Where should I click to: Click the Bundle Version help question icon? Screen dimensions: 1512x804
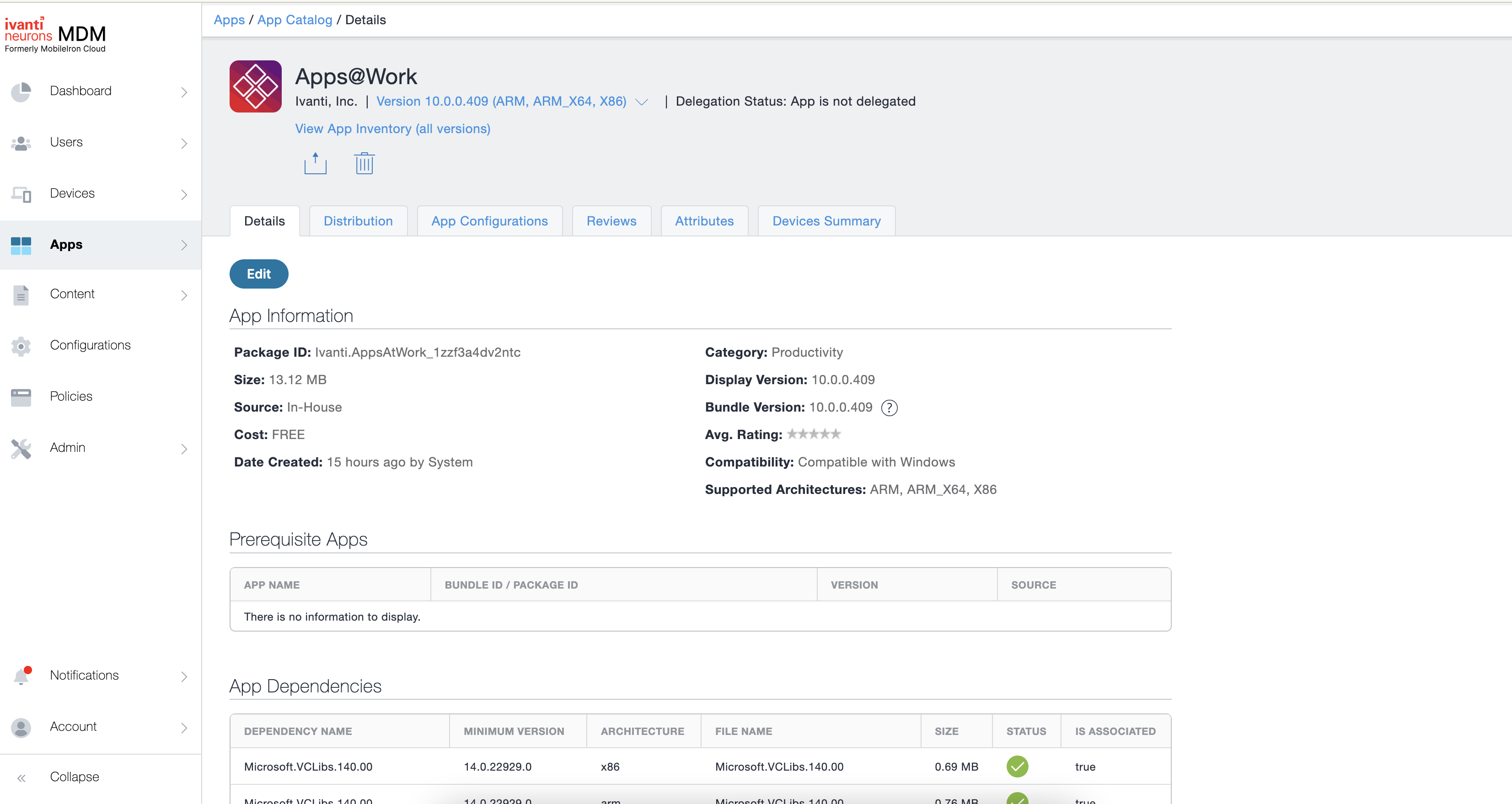[x=889, y=408]
